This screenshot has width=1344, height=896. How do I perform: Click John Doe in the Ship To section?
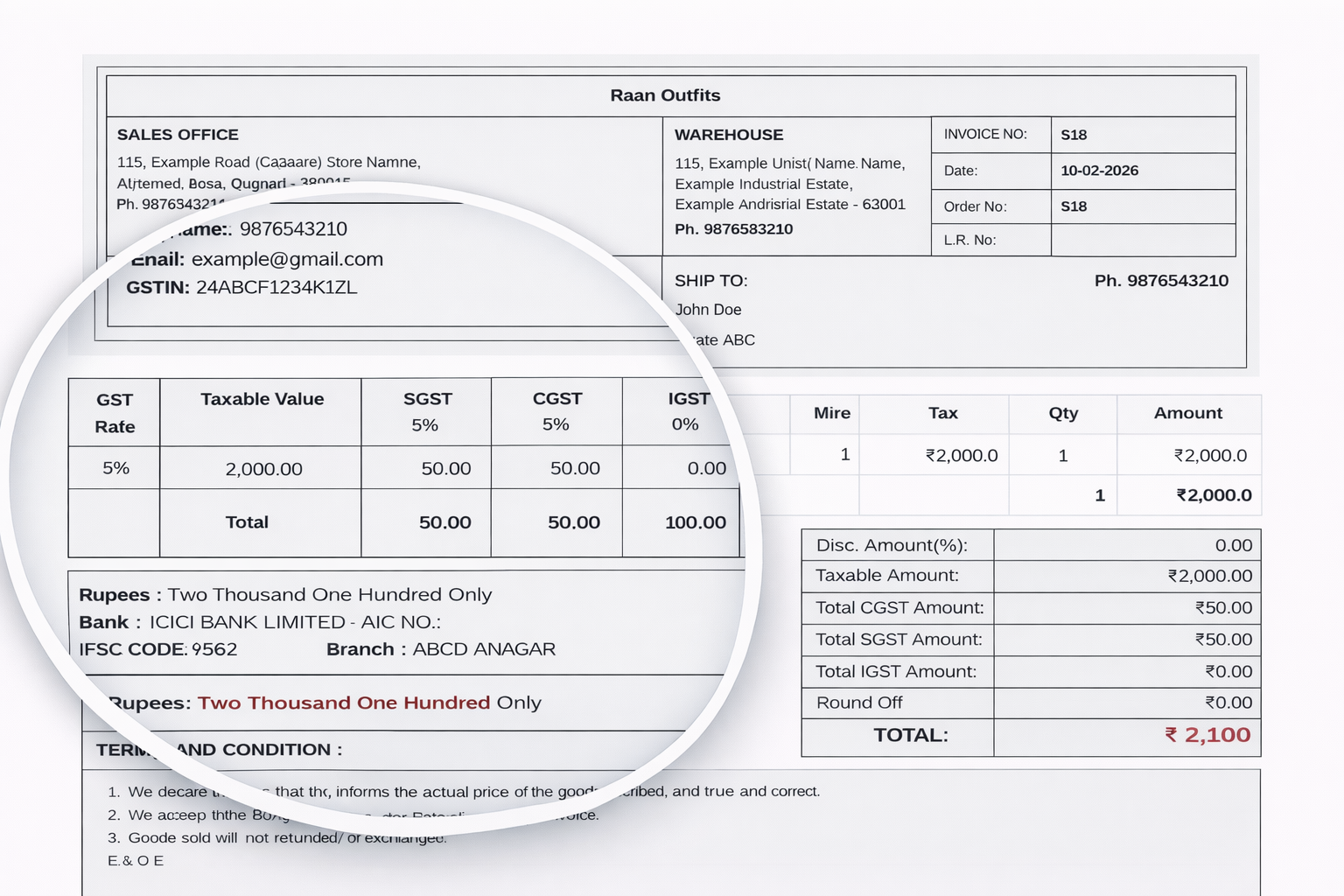tap(709, 309)
